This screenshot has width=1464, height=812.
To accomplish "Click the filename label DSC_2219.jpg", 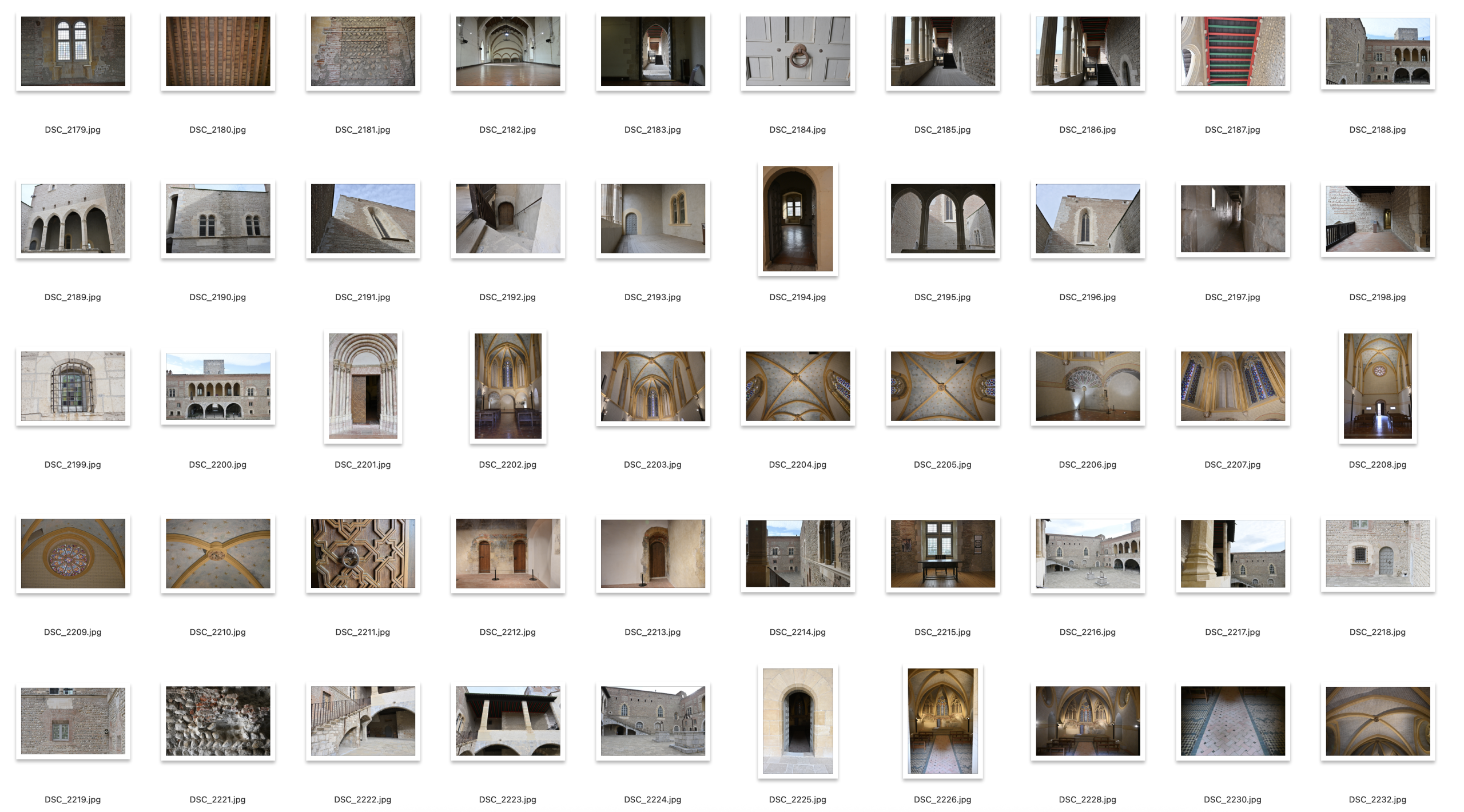I will [73, 800].
